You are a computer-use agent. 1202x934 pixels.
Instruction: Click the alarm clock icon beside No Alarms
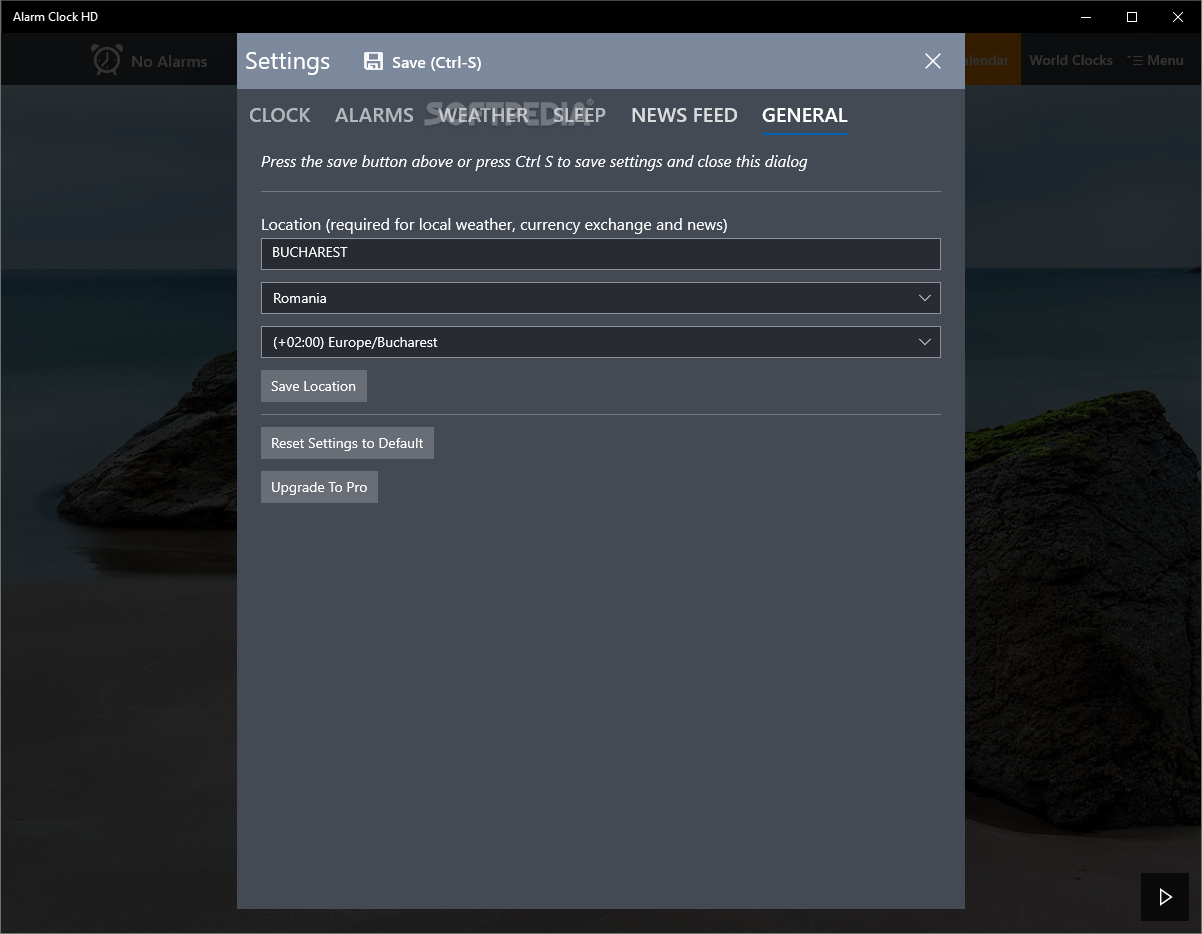point(103,61)
